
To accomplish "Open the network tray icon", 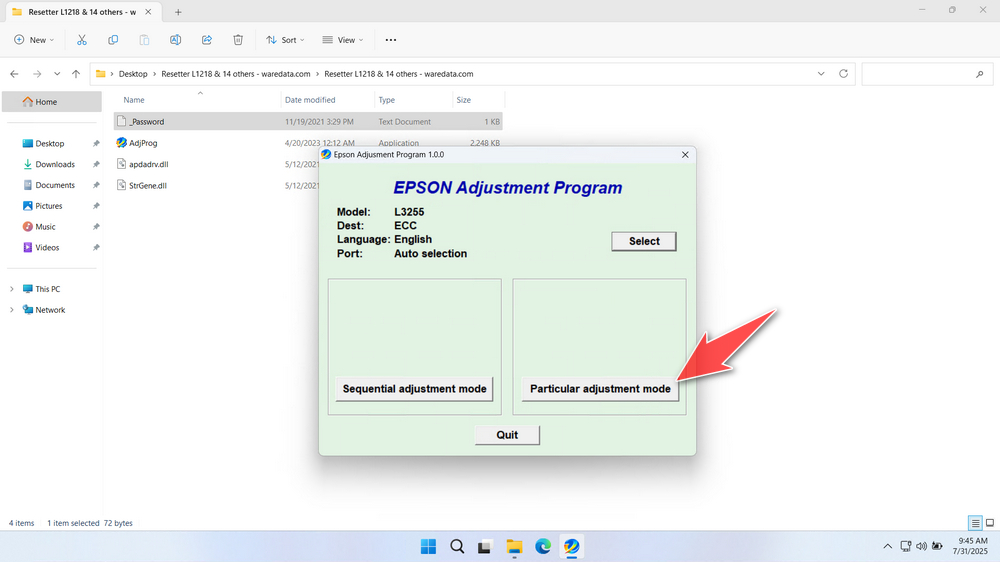I will (906, 547).
